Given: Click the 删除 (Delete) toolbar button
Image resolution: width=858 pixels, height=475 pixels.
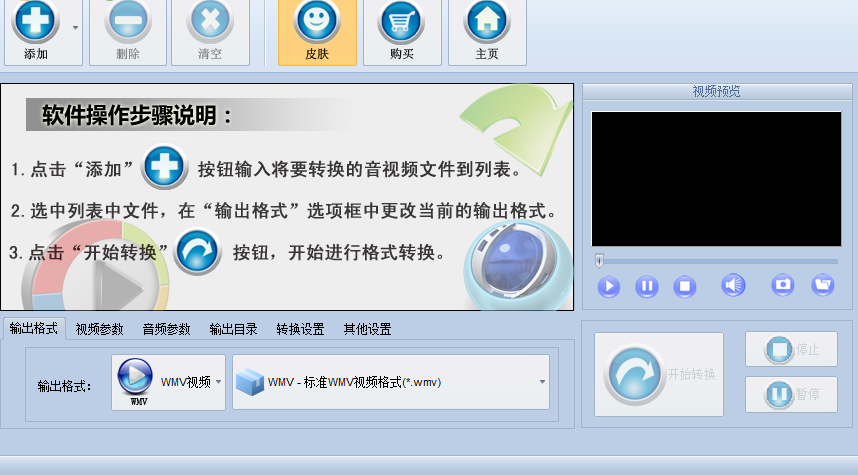Looking at the screenshot, I should 128,32.
